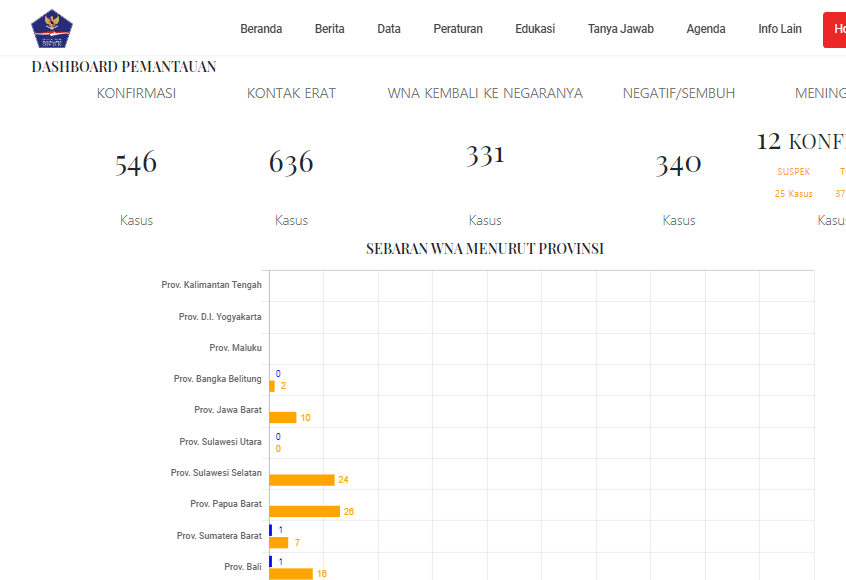Open the Beranda menu item
Viewport: 846px width, 580px height.
[261, 29]
